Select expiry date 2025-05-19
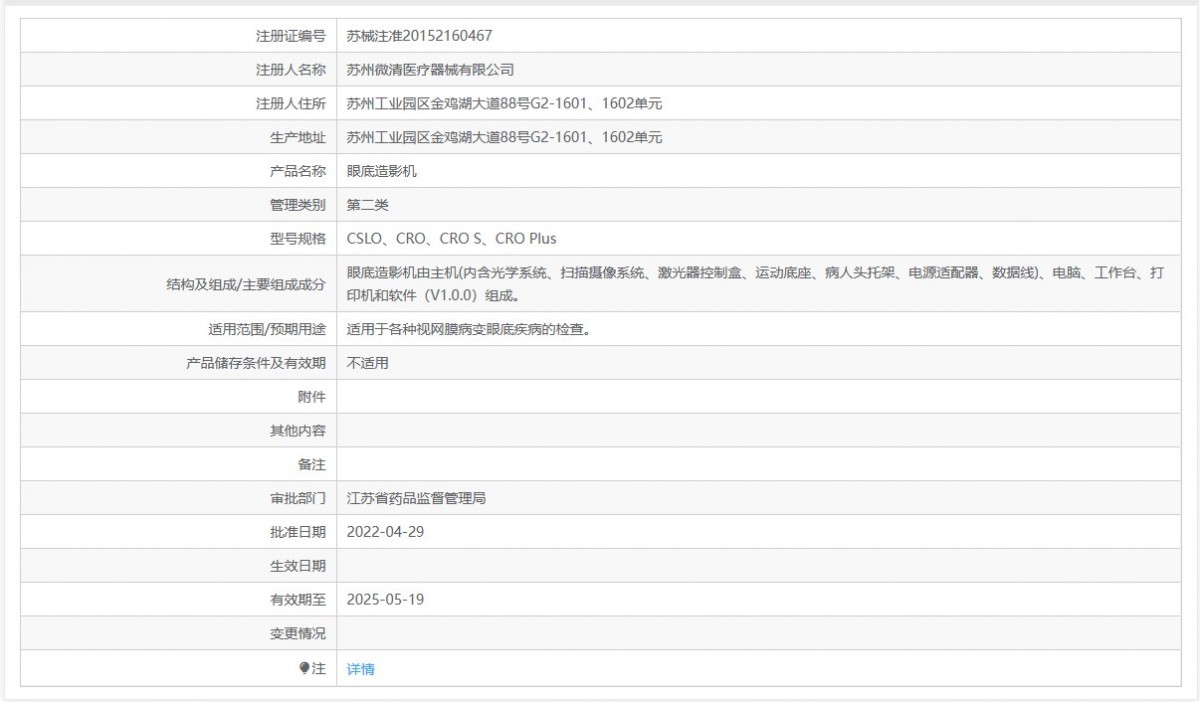 tap(385, 600)
